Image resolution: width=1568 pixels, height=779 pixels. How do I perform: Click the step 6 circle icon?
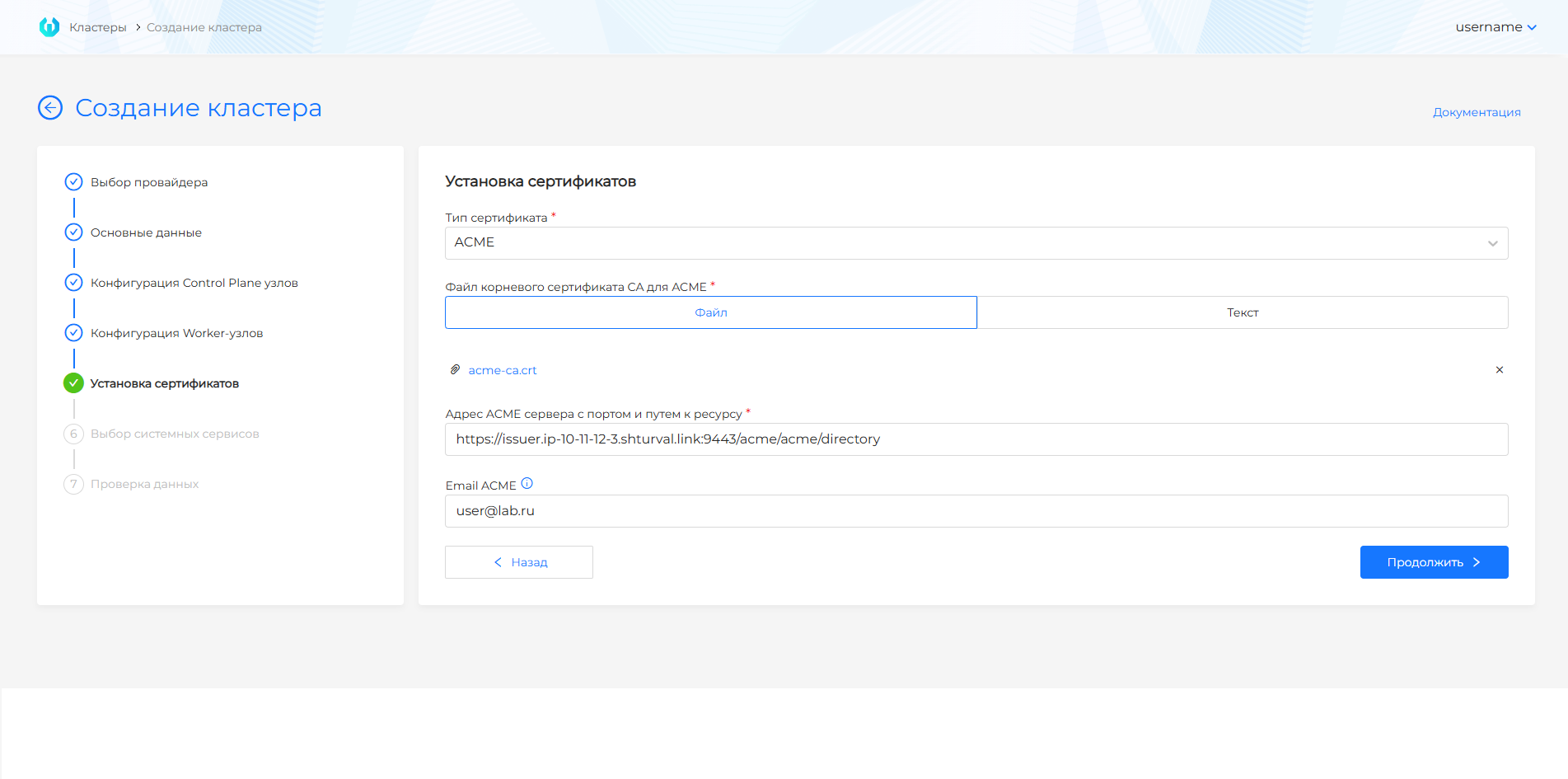[73, 434]
